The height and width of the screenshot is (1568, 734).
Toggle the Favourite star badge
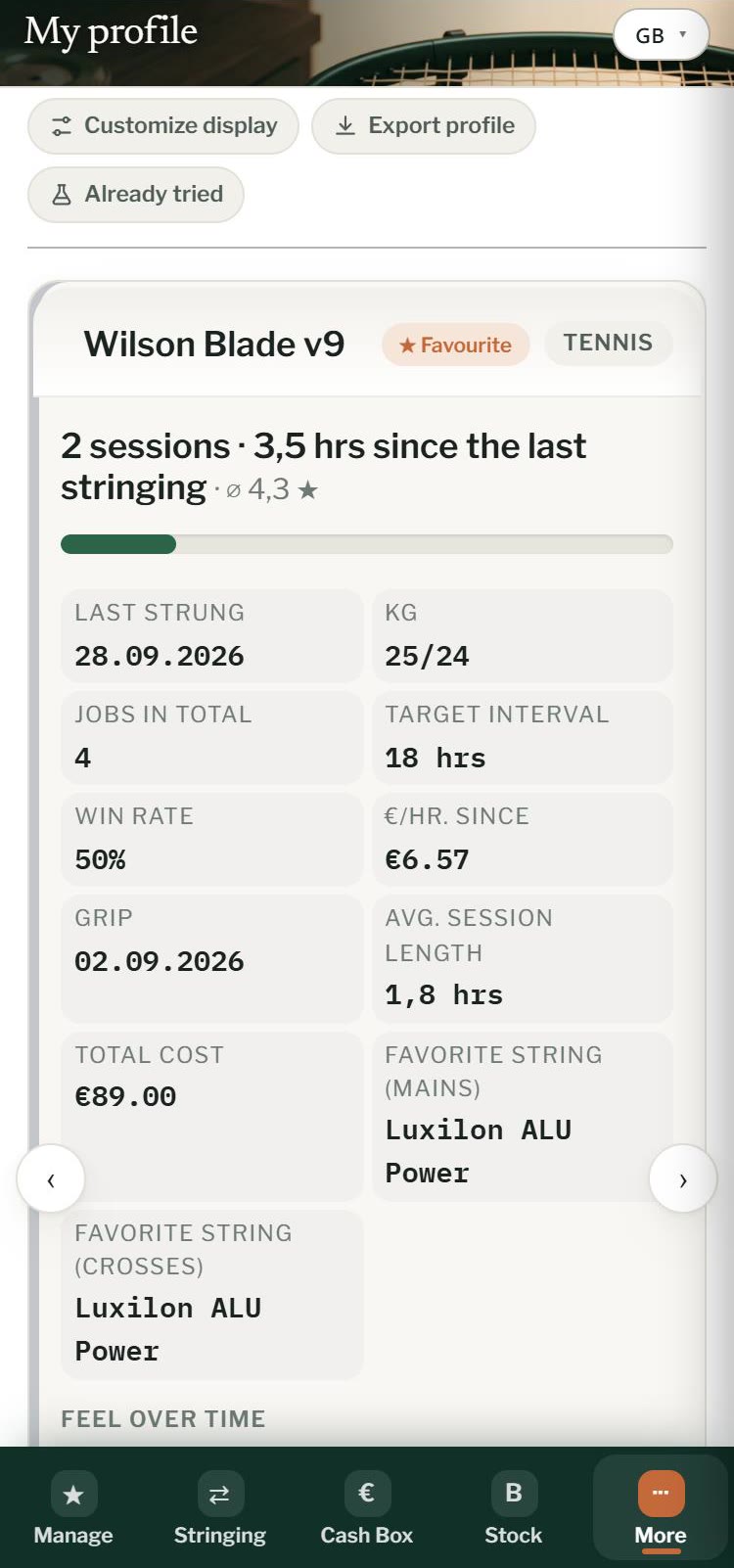(x=455, y=345)
